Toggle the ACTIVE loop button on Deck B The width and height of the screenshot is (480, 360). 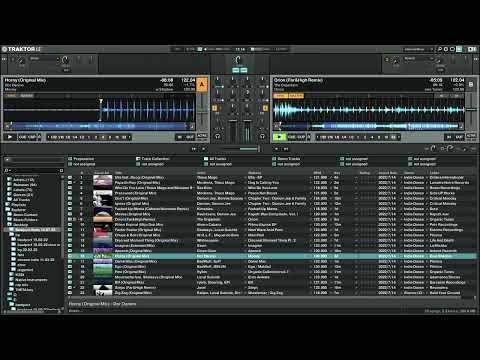click(x=471, y=136)
